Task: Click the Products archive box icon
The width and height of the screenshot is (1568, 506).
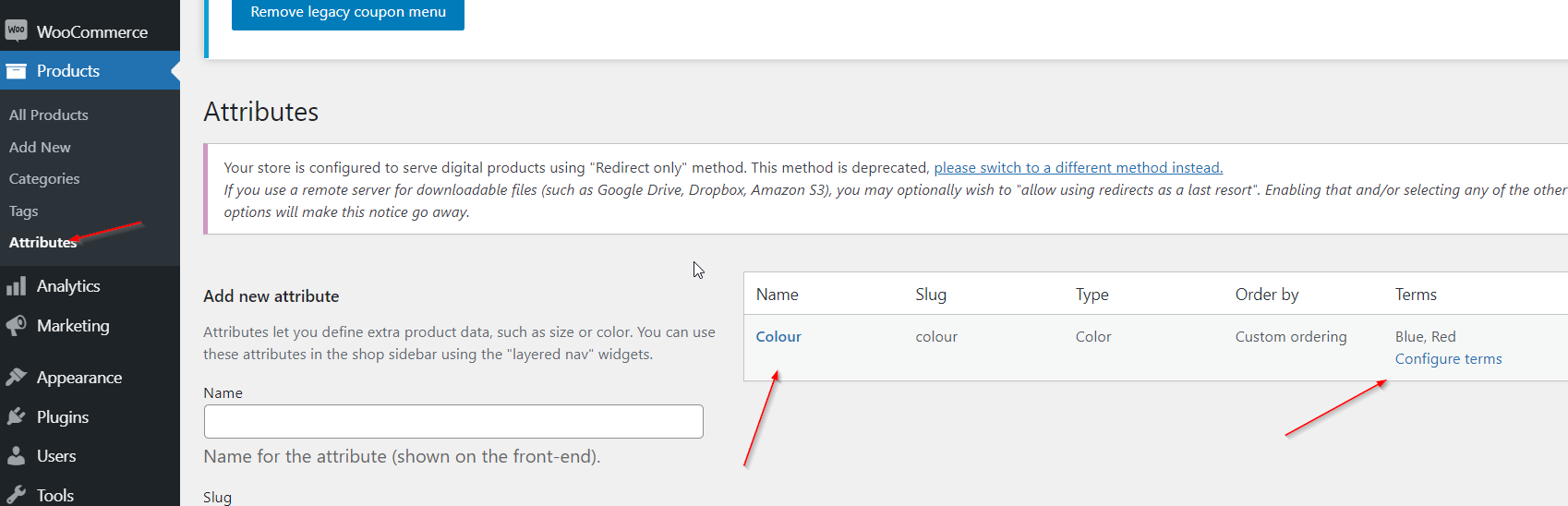Action: click(16, 71)
